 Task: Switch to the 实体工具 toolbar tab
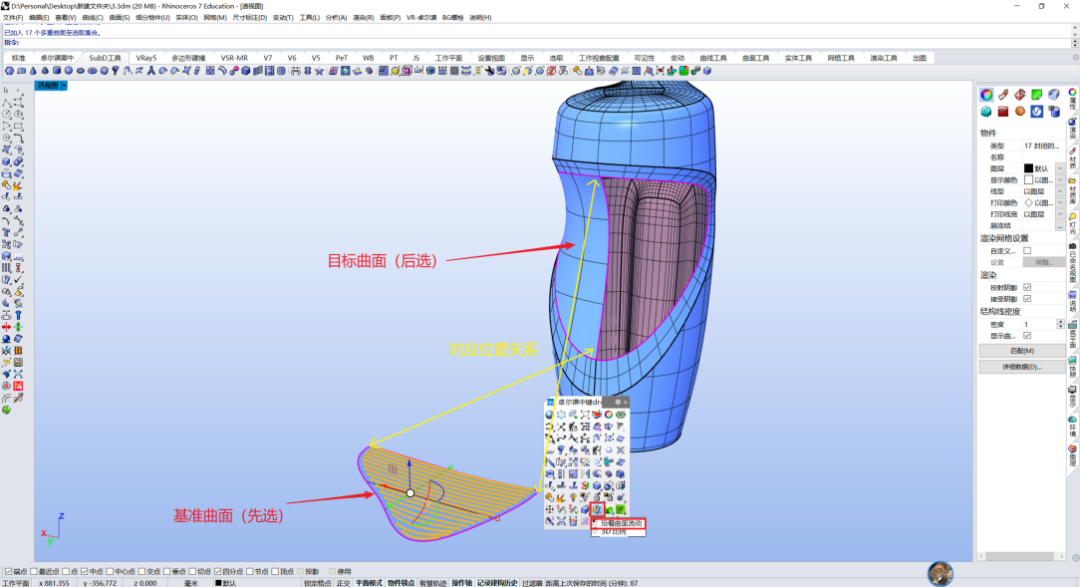pos(798,58)
